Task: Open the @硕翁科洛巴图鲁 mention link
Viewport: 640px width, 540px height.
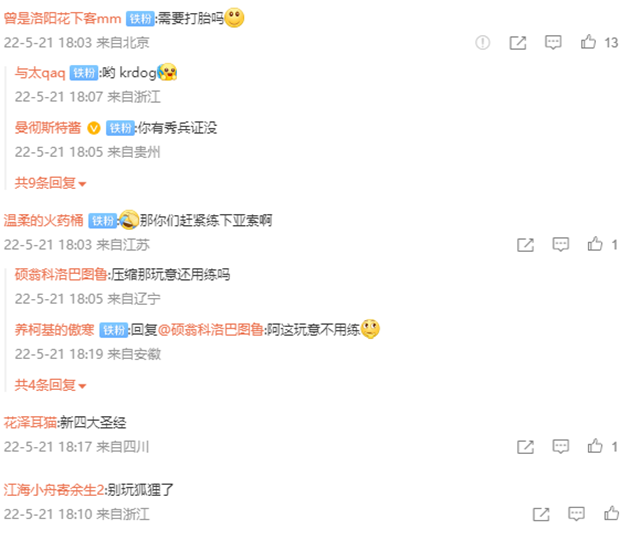Action: pos(211,330)
